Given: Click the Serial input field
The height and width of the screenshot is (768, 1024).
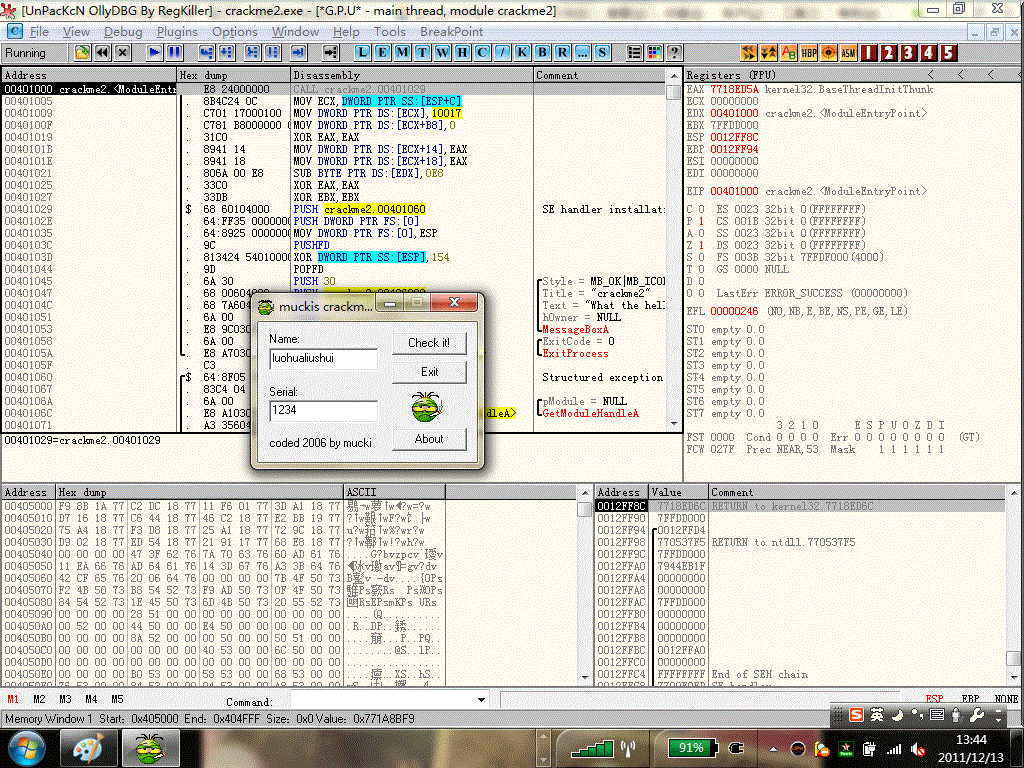Looking at the screenshot, I should [x=323, y=410].
